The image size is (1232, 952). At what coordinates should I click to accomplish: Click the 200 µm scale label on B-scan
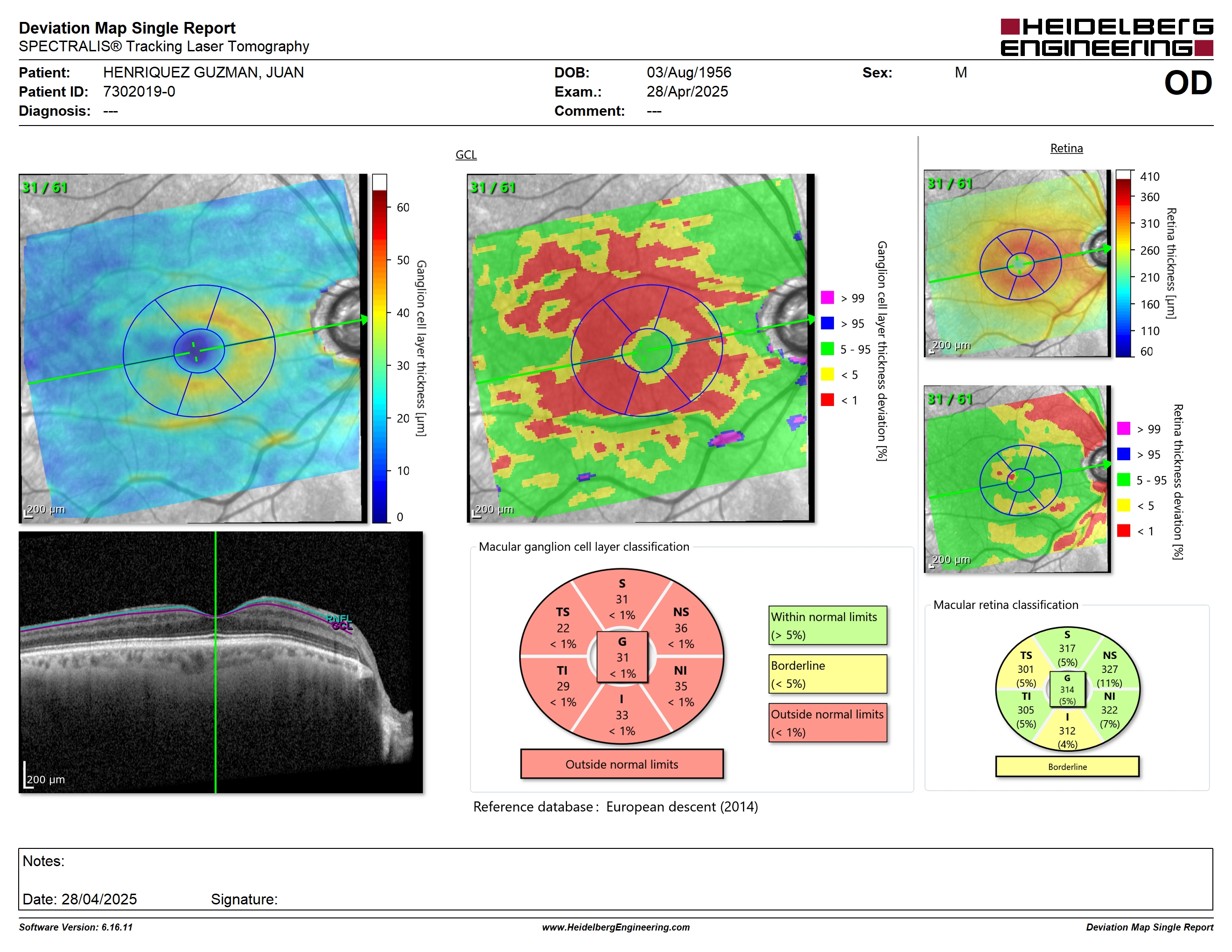coord(46,779)
